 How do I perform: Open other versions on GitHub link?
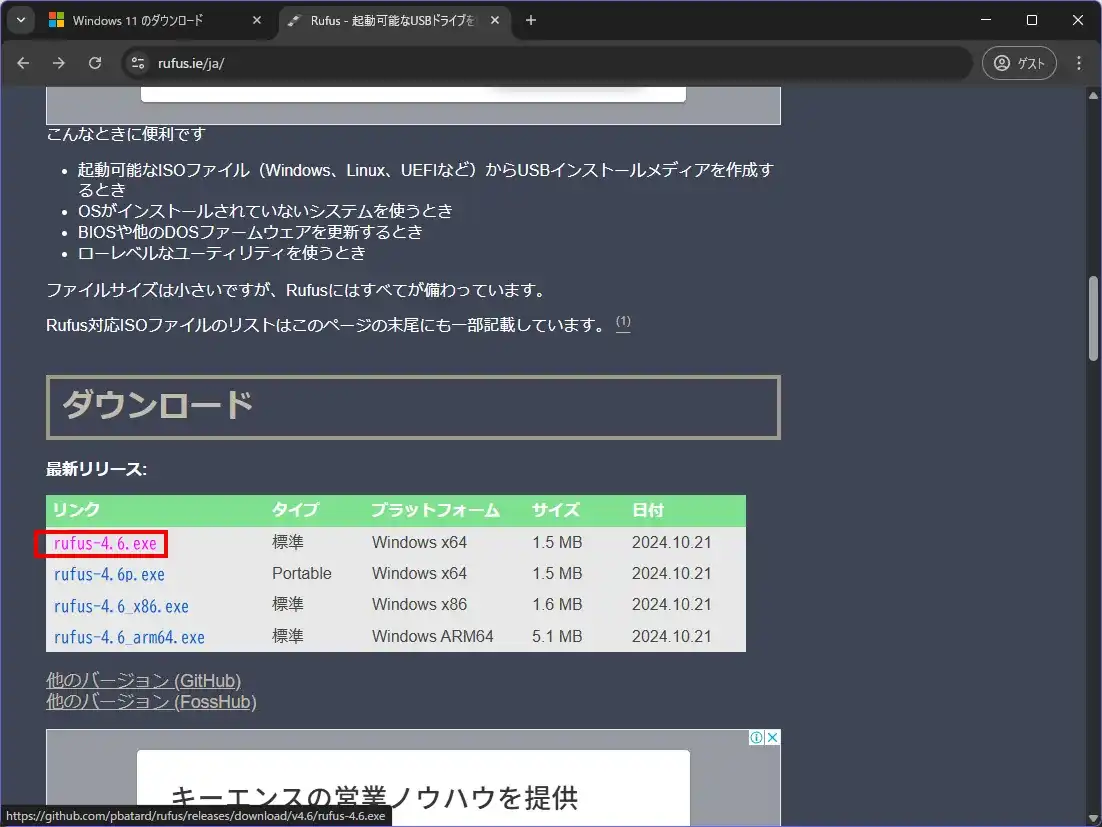pos(143,681)
